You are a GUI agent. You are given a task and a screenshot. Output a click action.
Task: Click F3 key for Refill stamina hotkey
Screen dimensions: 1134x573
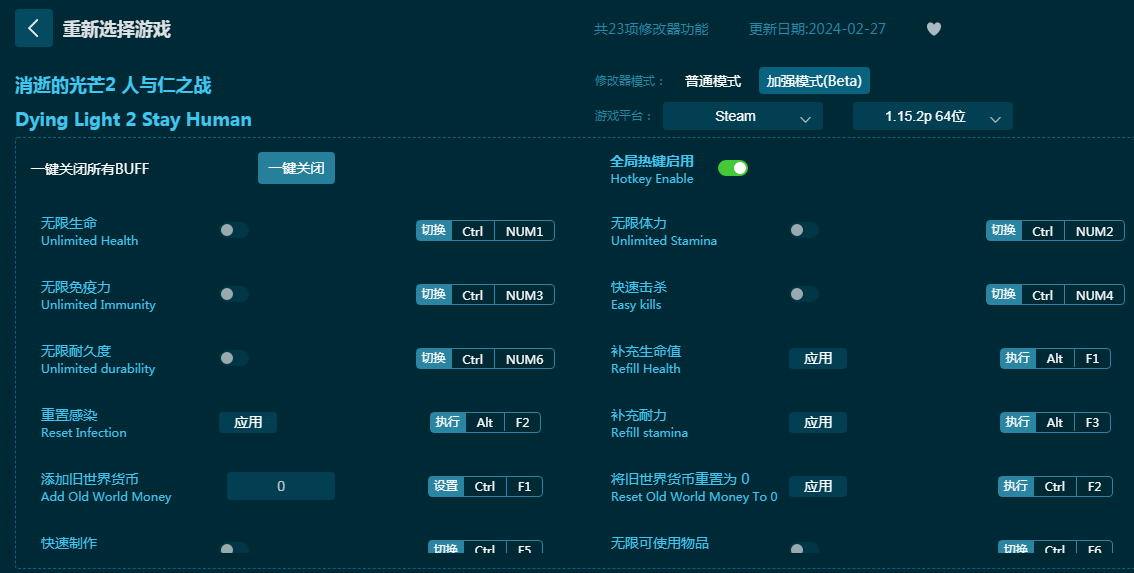1092,423
